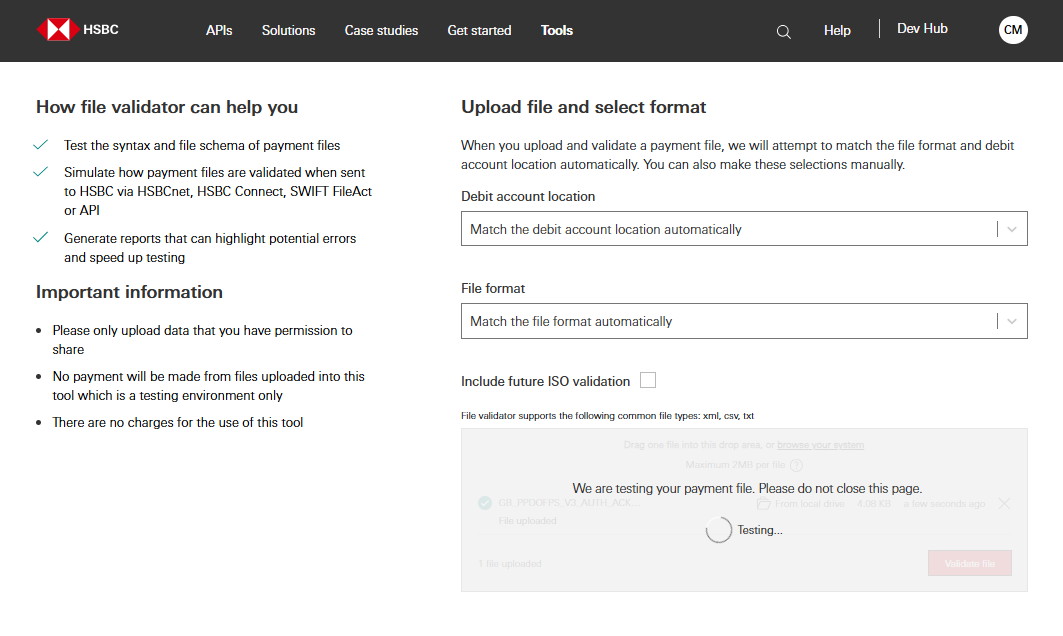Open Case studies in the navigation
Image resolution: width=1063 pixels, height=636 pixels.
[381, 30]
